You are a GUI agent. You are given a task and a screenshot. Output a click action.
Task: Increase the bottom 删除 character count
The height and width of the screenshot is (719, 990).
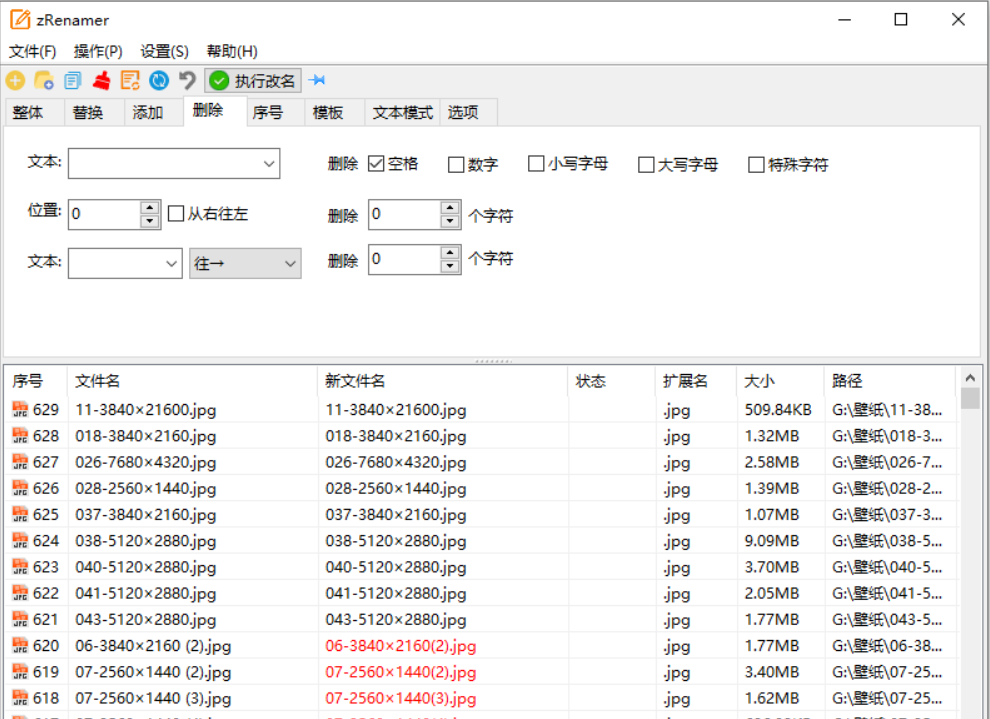pos(450,253)
